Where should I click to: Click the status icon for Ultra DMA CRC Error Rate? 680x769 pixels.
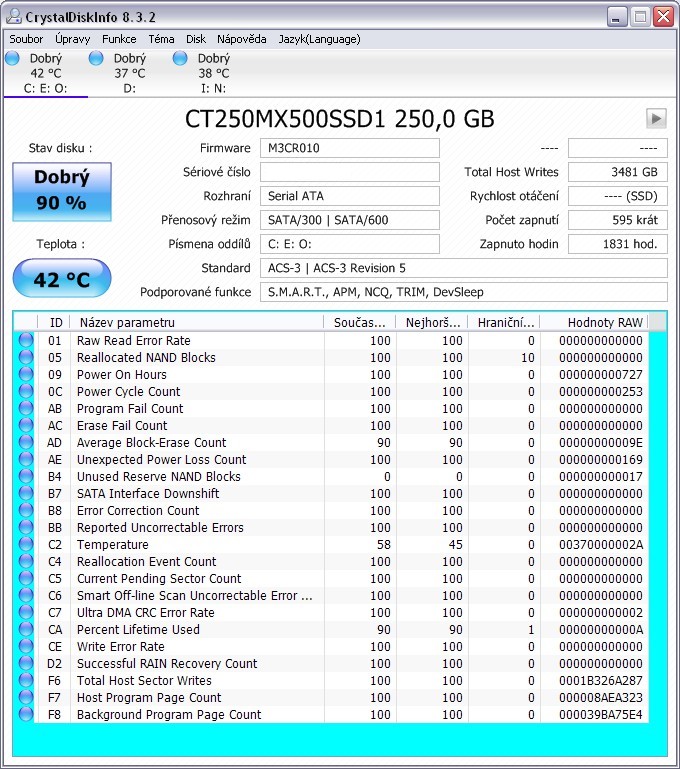click(x=25, y=612)
